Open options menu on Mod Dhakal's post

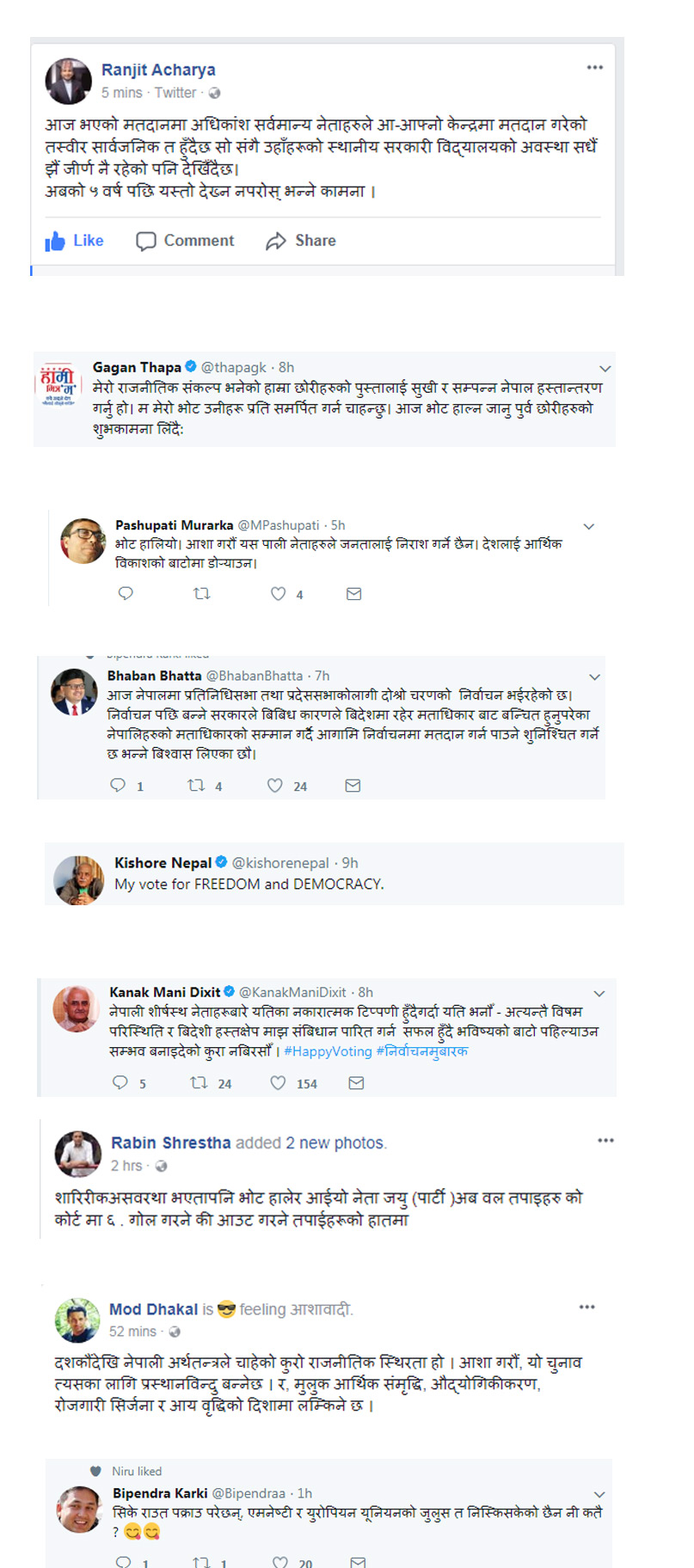click(587, 1307)
